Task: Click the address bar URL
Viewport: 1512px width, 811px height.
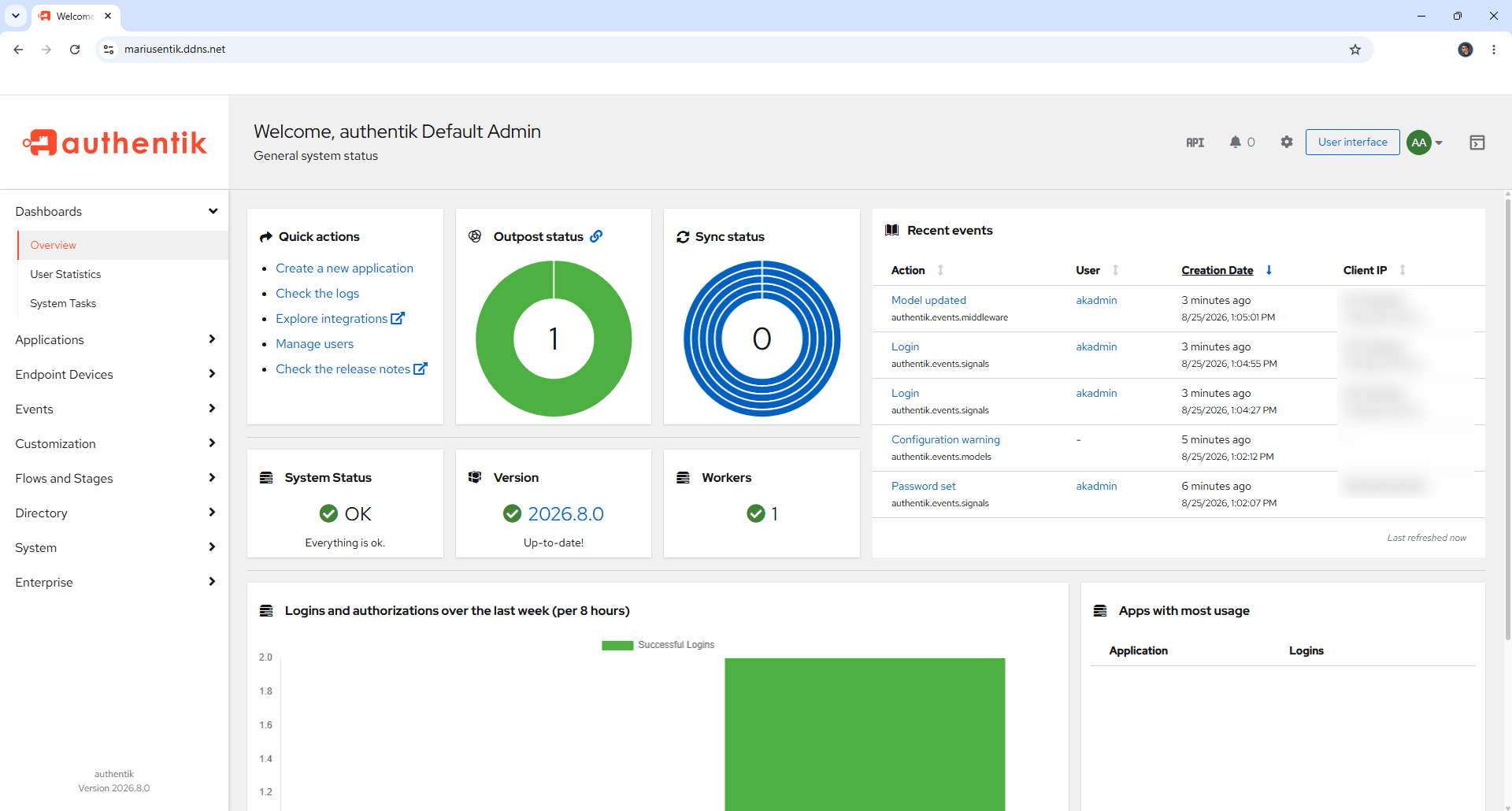Action: (x=175, y=50)
